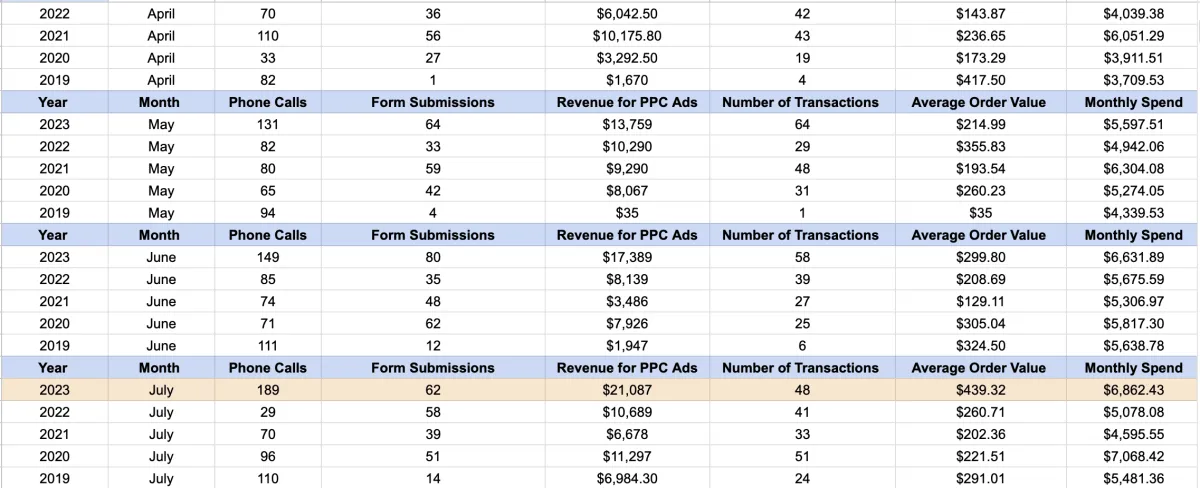The width and height of the screenshot is (1200, 488).
Task: Select the Year header above the May rows
Action: click(x=53, y=102)
